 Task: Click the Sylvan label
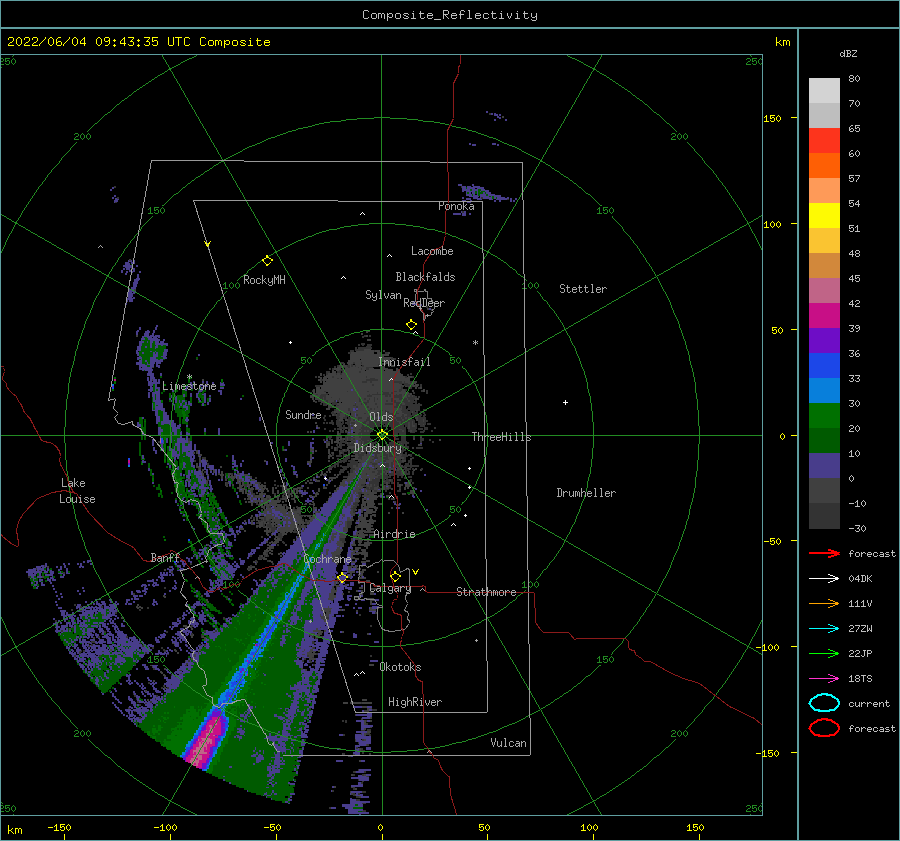(x=383, y=295)
